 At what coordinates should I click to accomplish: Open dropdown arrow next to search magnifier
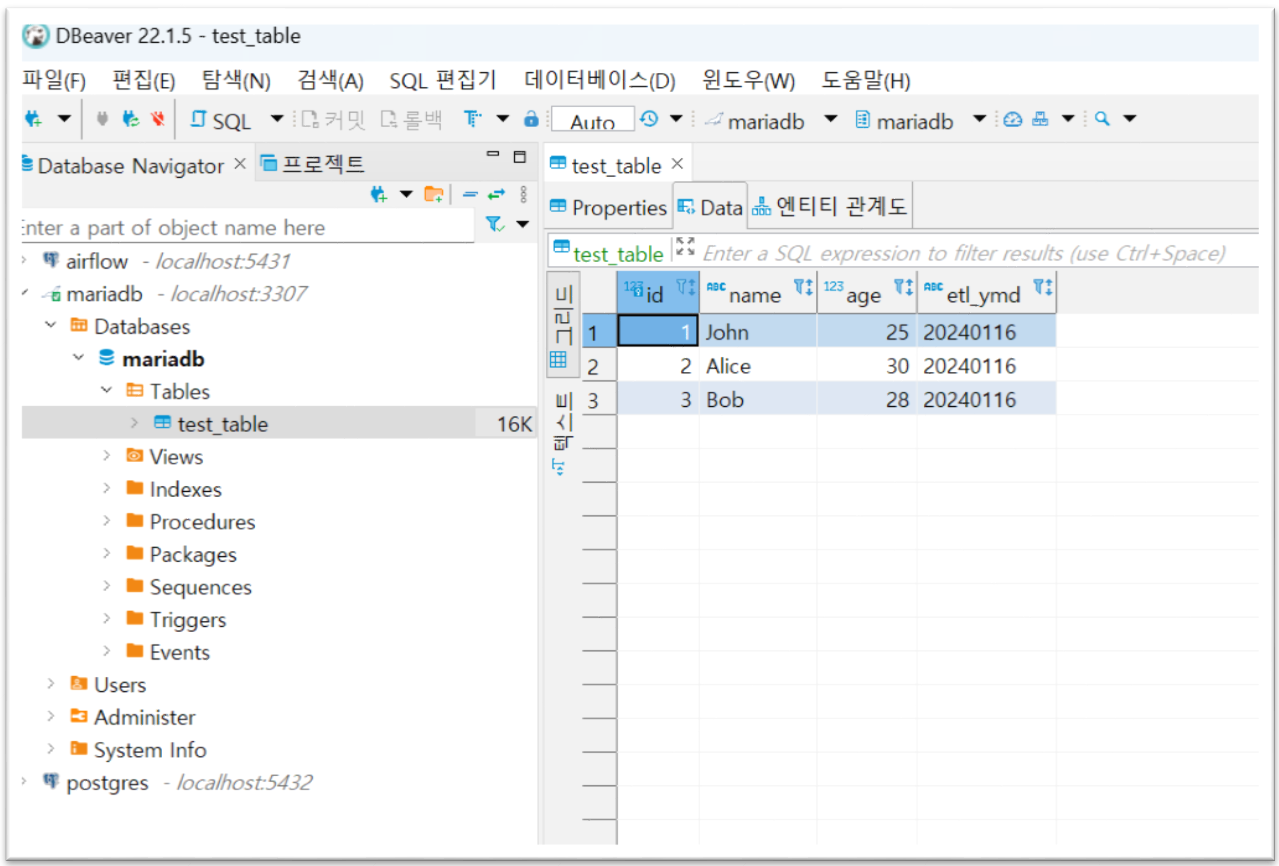(1130, 119)
